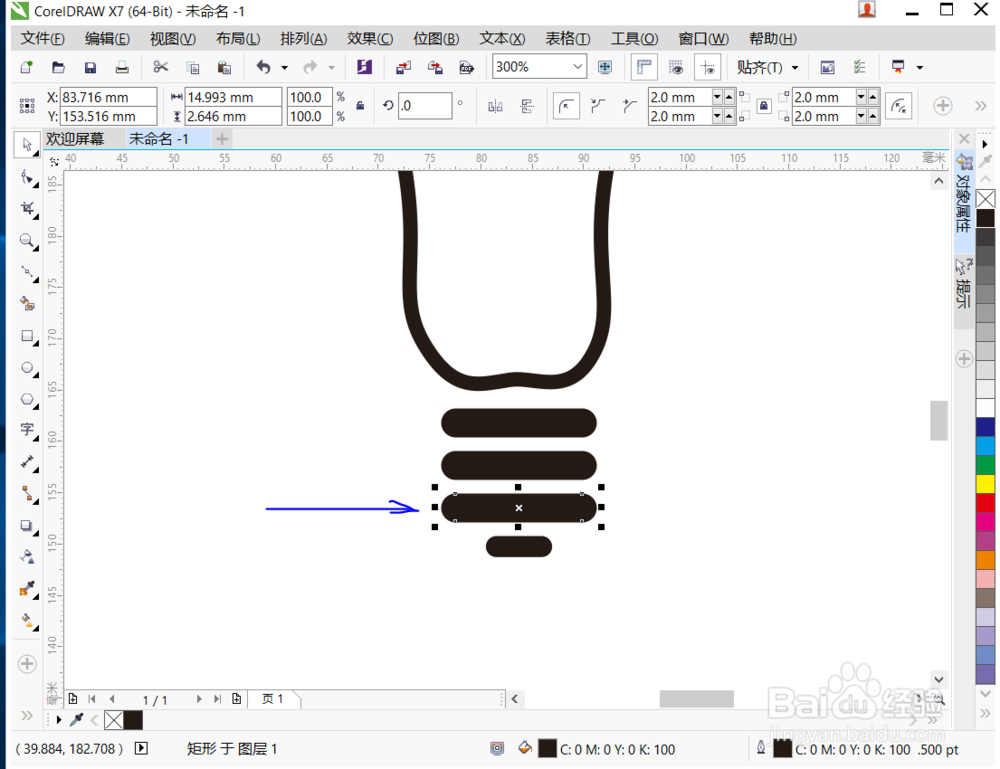Image resolution: width=1000 pixels, height=769 pixels.
Task: Click the Import icon
Action: pos(403,67)
